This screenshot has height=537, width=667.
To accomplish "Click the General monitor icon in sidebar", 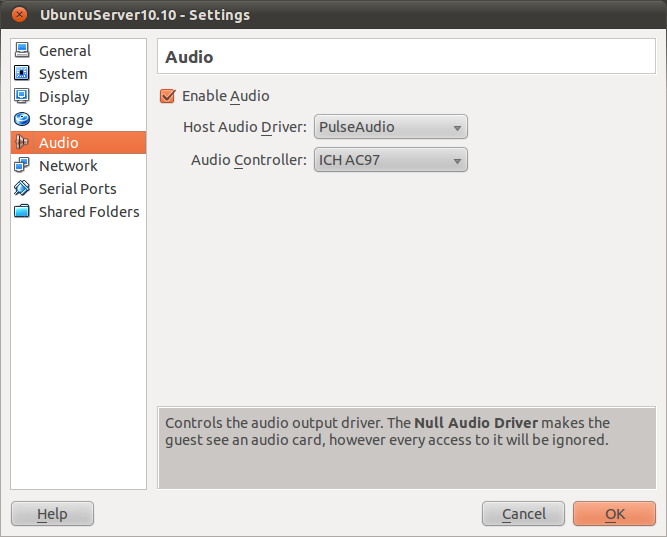I will (x=22, y=51).
